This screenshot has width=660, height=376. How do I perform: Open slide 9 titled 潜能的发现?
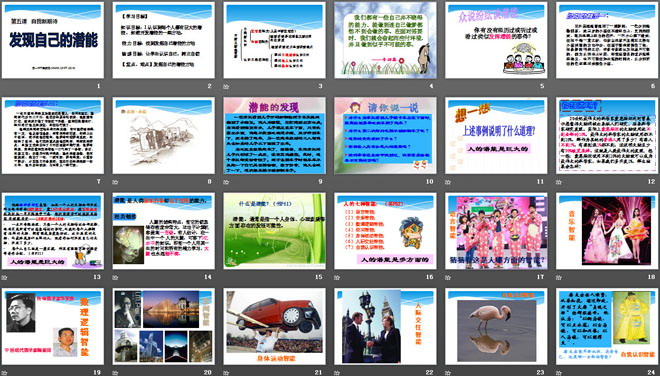pos(274,136)
